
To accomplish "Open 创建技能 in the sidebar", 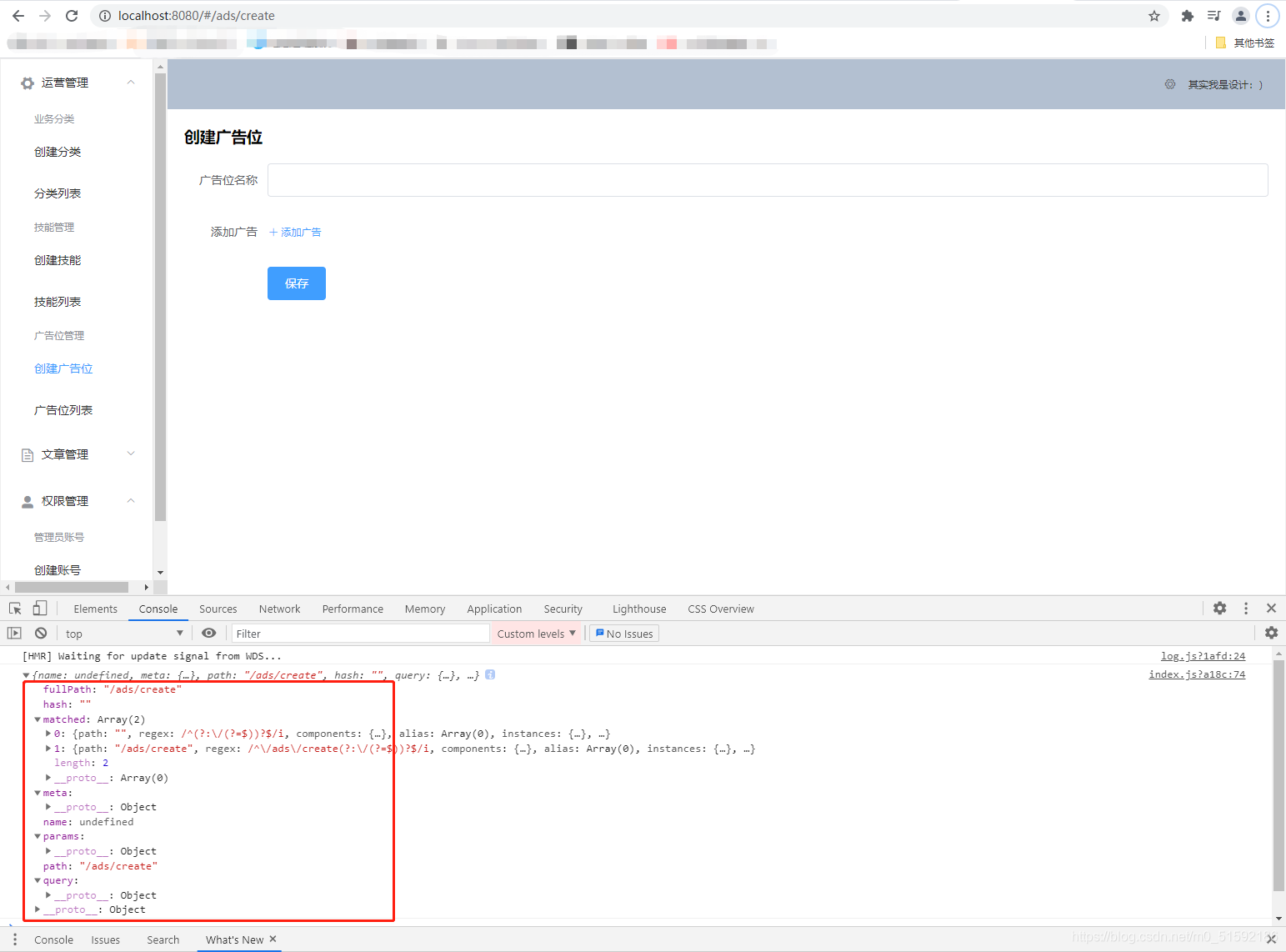I will click(x=58, y=260).
